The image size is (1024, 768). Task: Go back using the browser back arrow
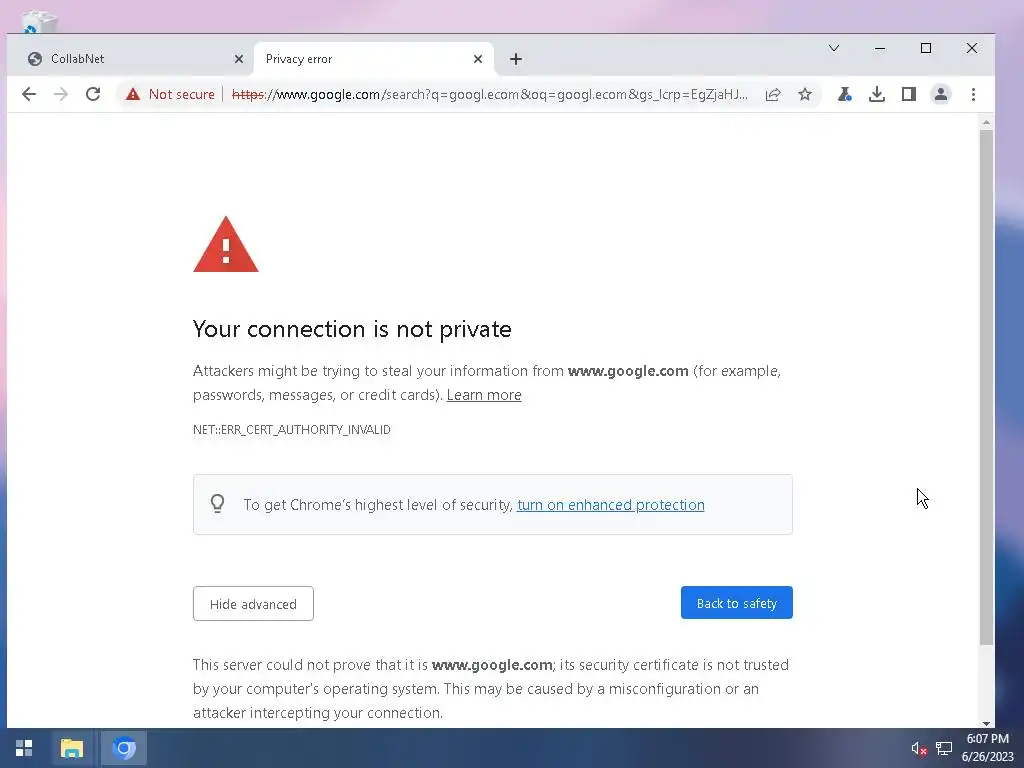pos(29,94)
